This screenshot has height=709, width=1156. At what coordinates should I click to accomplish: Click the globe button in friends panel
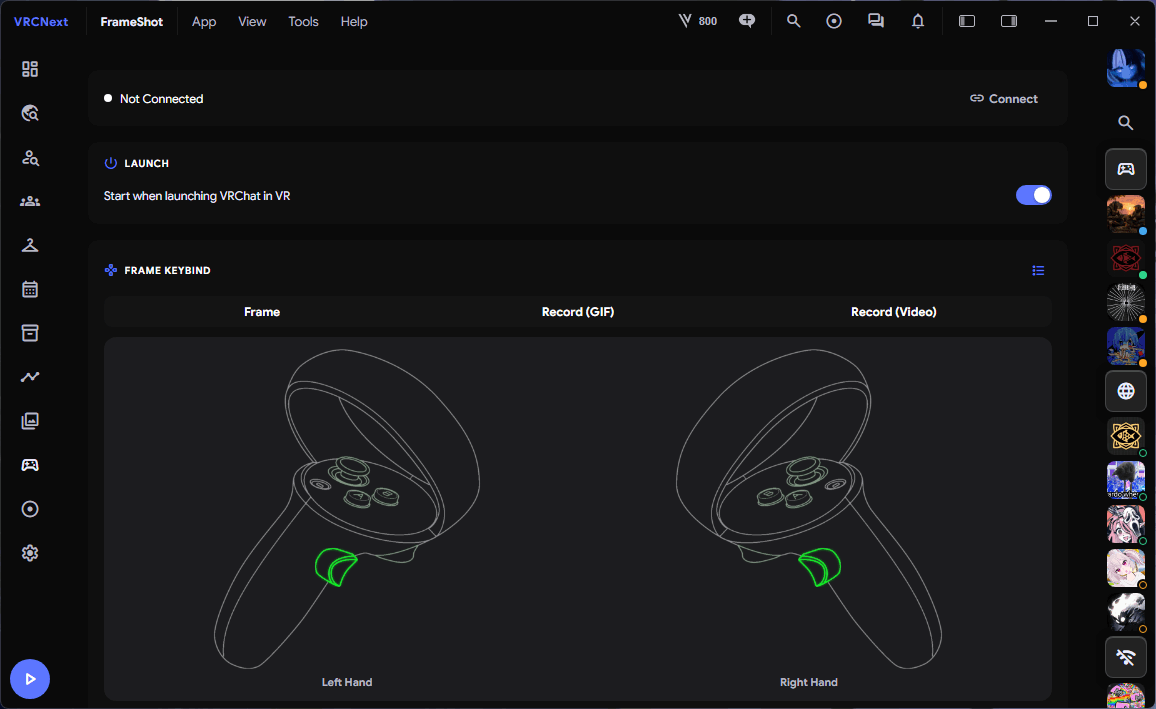coord(1126,391)
